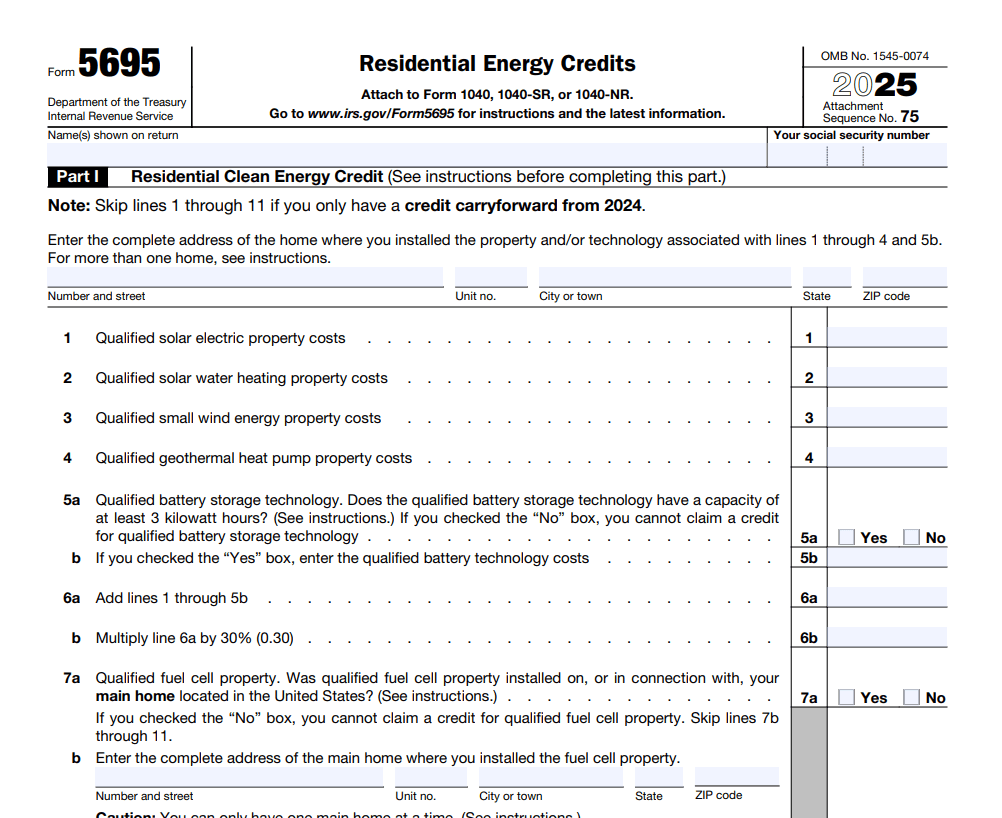Viewport: 1002px width, 818px height.
Task: Click the www.irs.gov/Form5695 link text
Action: [x=381, y=114]
